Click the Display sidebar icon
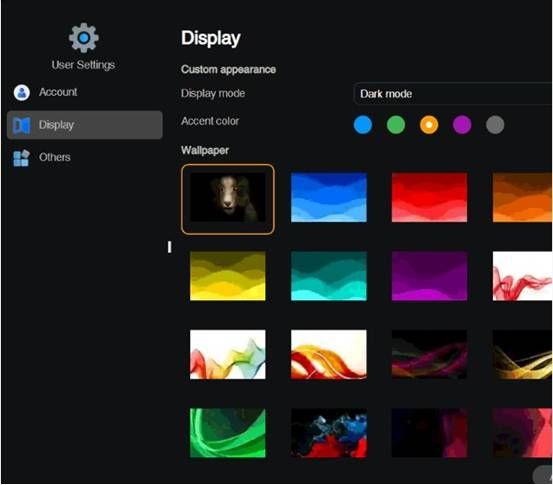Viewport: 553px width, 485px height. (22, 125)
